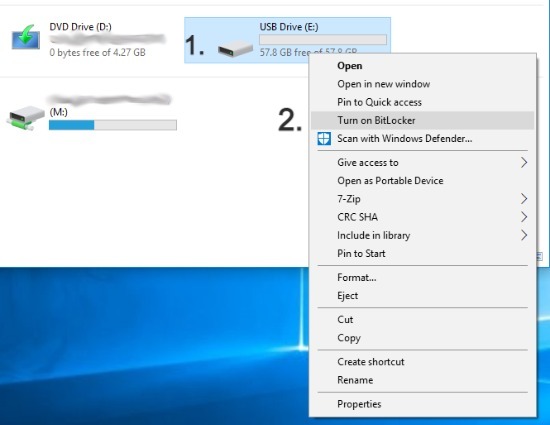Click the USB Drive (E:) capacity bar

coord(323,39)
